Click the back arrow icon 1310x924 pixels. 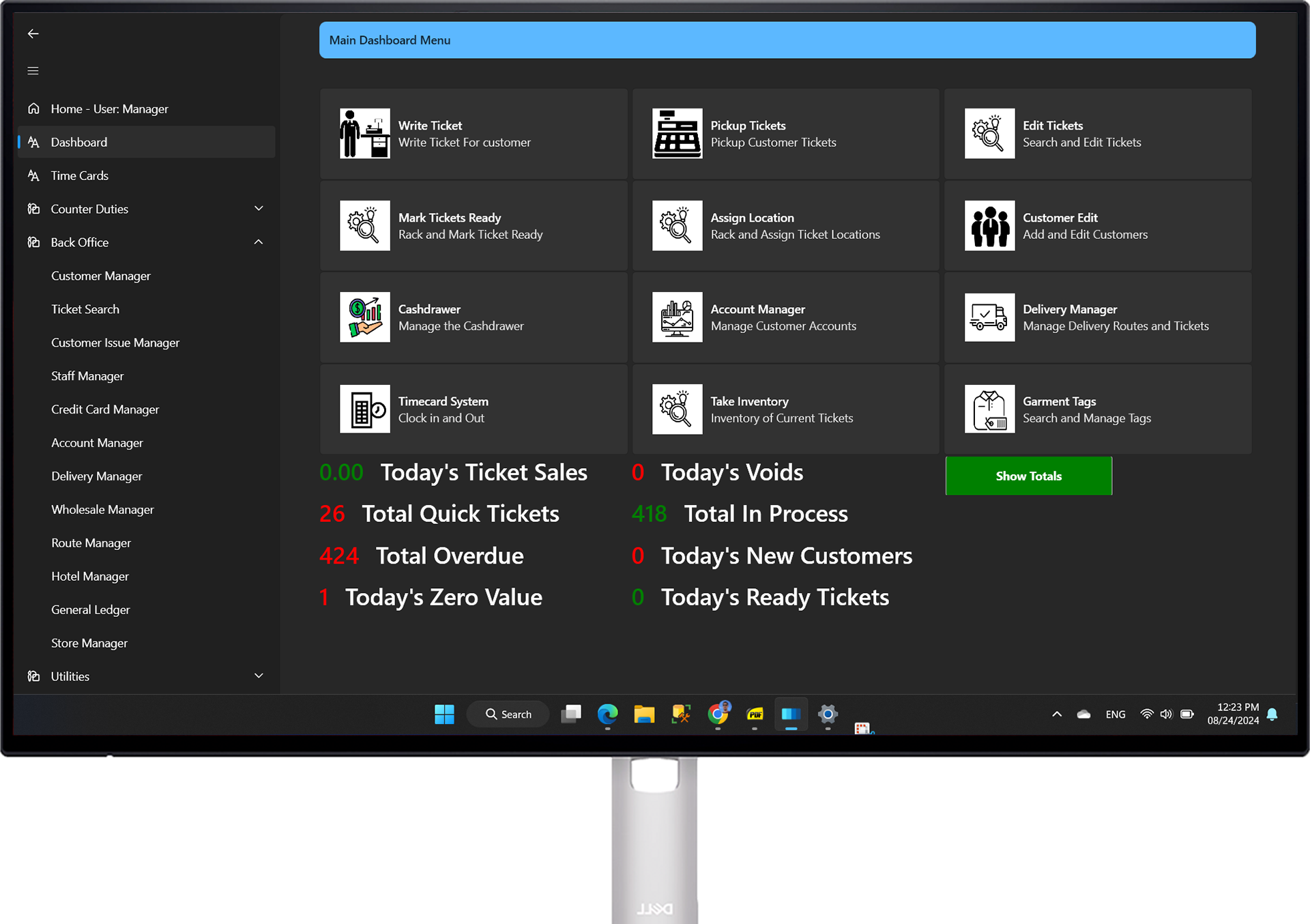point(33,33)
